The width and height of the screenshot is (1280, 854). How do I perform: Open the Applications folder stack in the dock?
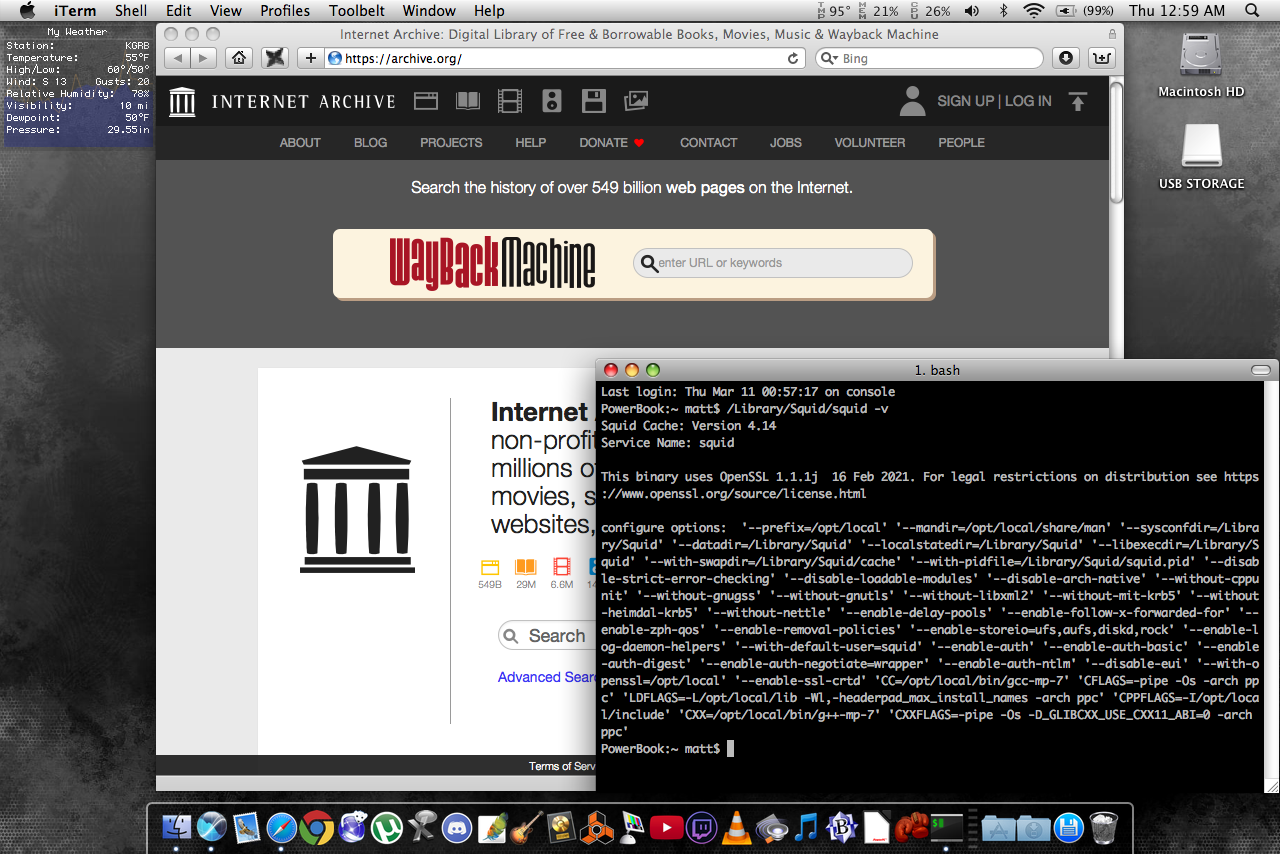[x=998, y=827]
